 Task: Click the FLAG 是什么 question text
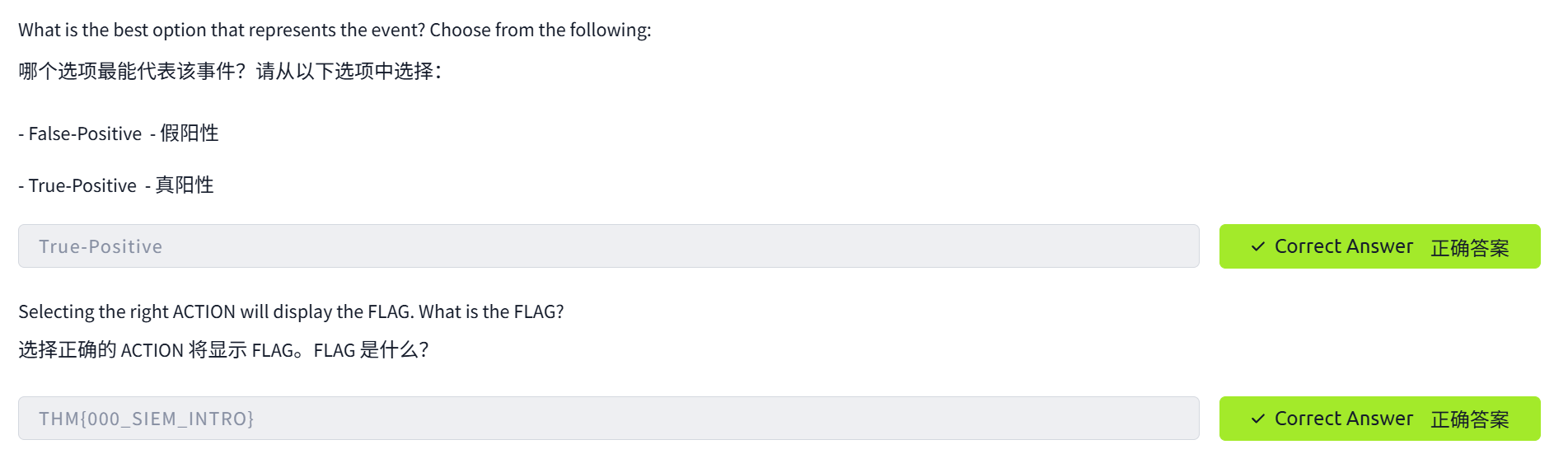point(371,350)
